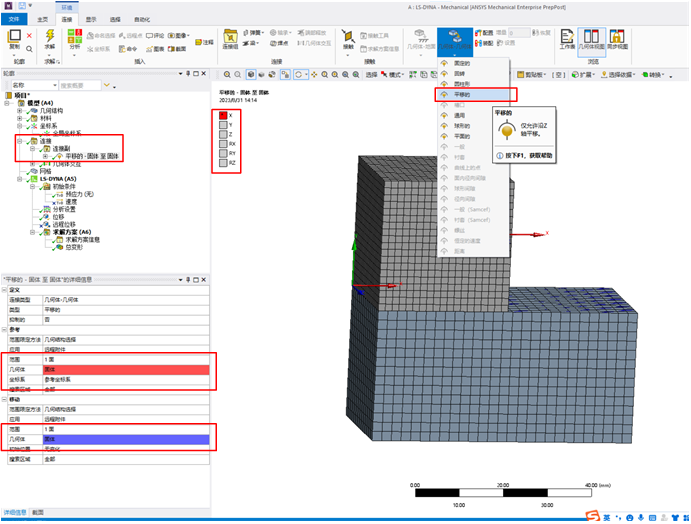Click the 求解 lightning bolt icon
The width and height of the screenshot is (691, 524).
pos(50,36)
